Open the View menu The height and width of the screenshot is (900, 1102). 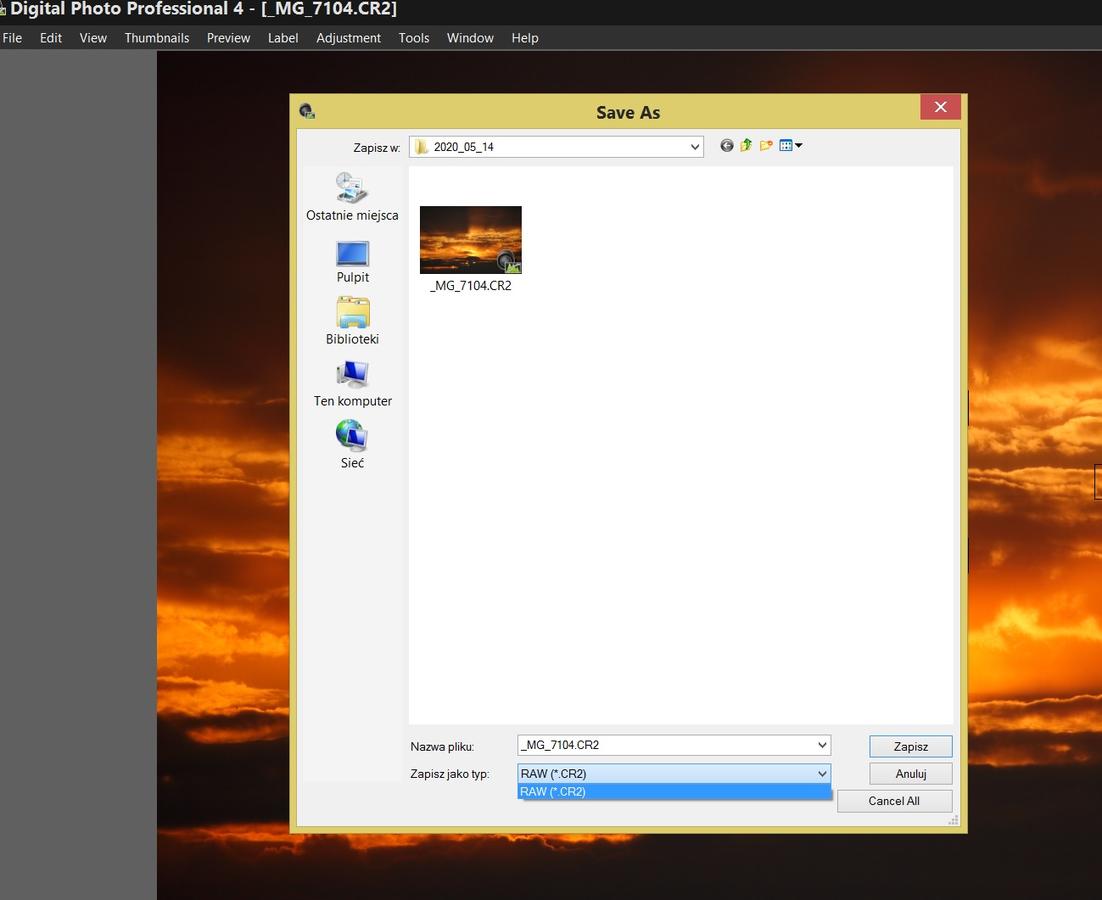click(x=93, y=38)
